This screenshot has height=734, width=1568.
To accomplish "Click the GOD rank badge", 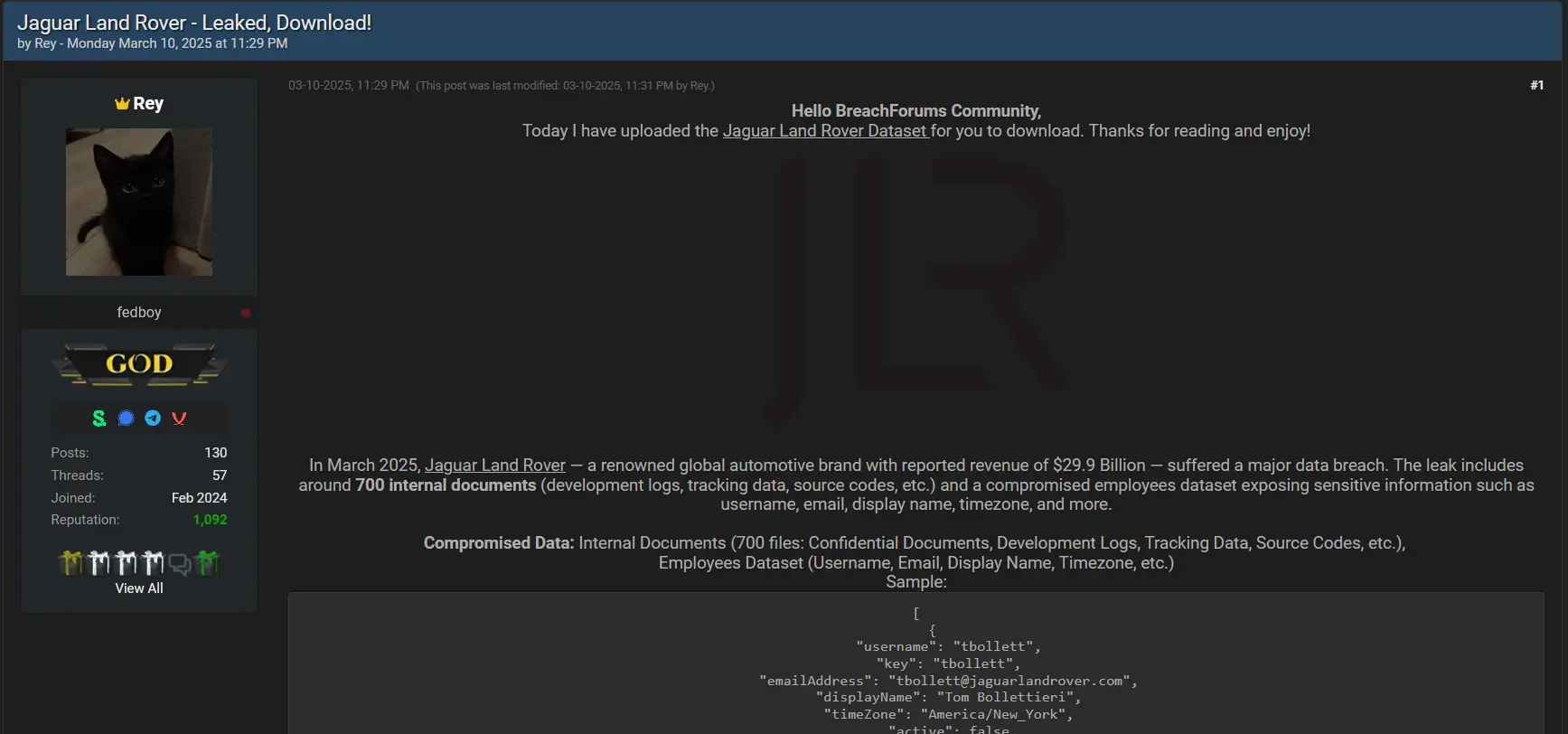I will [139, 364].
